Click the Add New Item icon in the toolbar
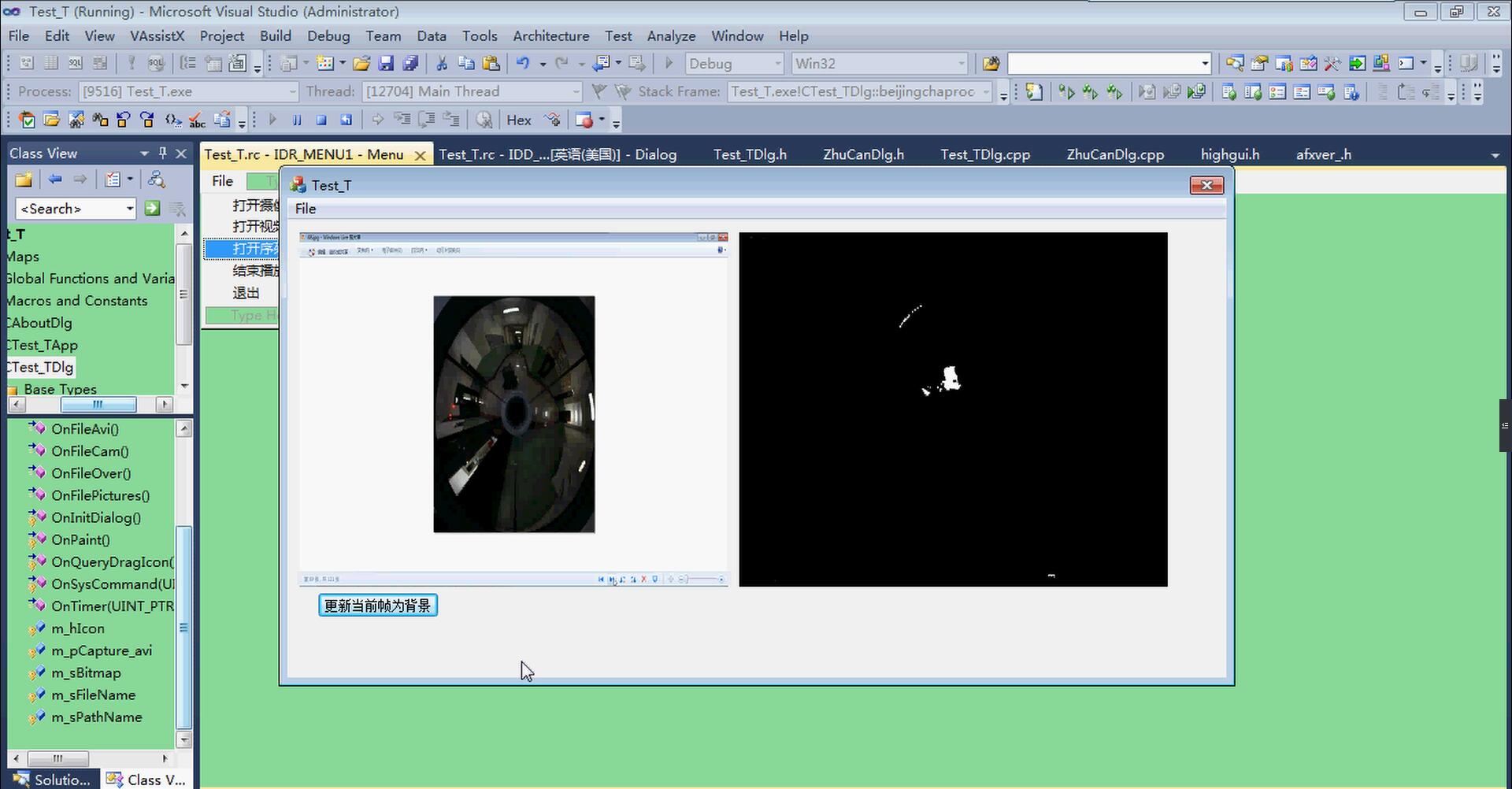This screenshot has width=1512, height=789. (324, 64)
